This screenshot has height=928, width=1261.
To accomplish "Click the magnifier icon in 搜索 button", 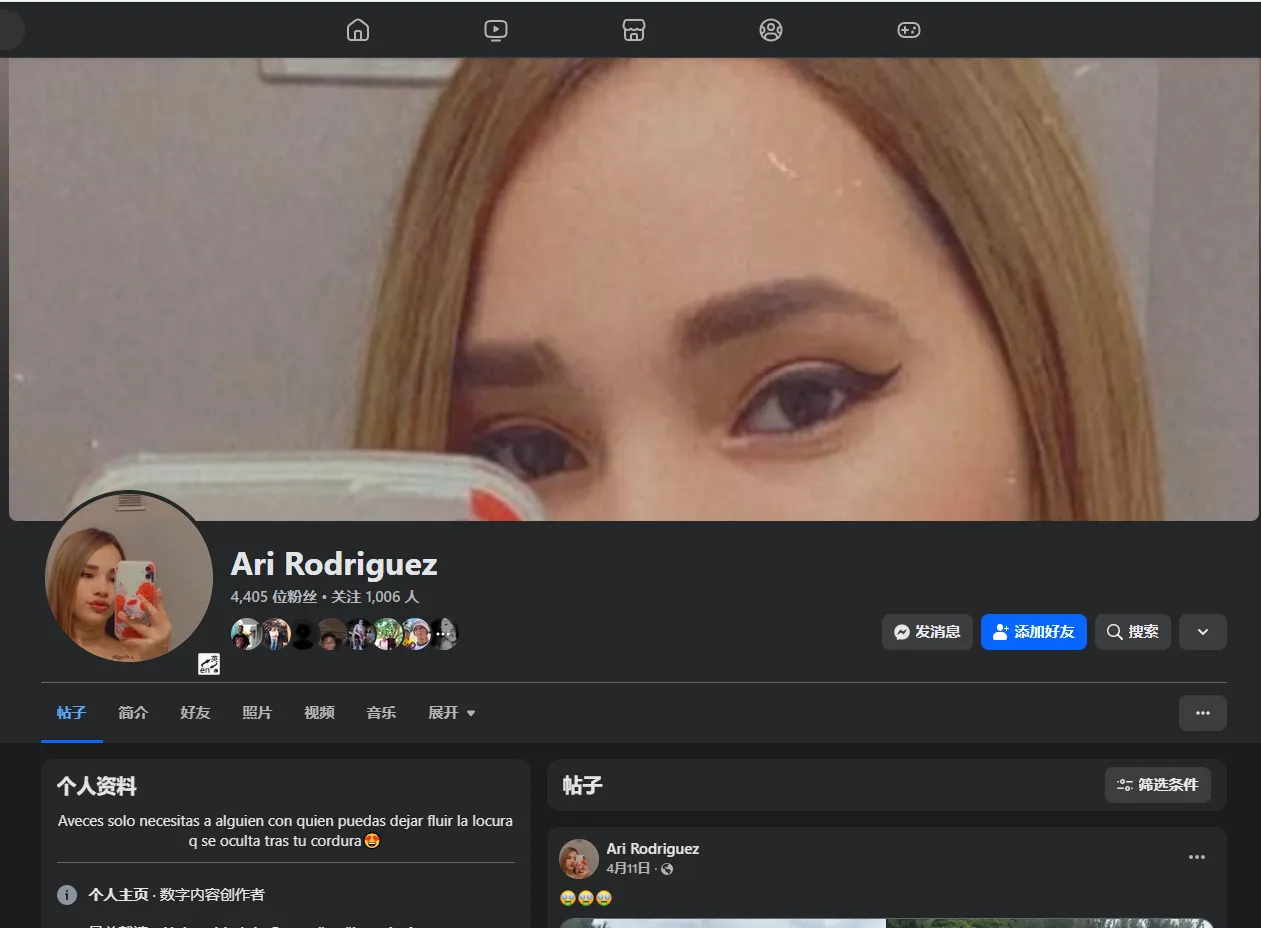I will (x=1113, y=631).
